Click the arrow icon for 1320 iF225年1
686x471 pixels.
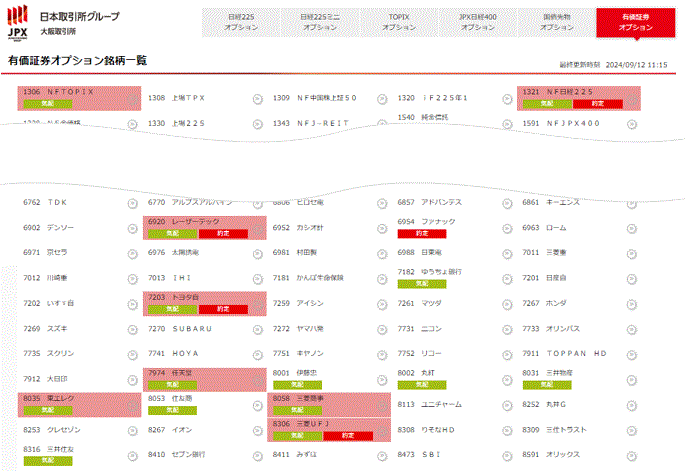point(507,99)
